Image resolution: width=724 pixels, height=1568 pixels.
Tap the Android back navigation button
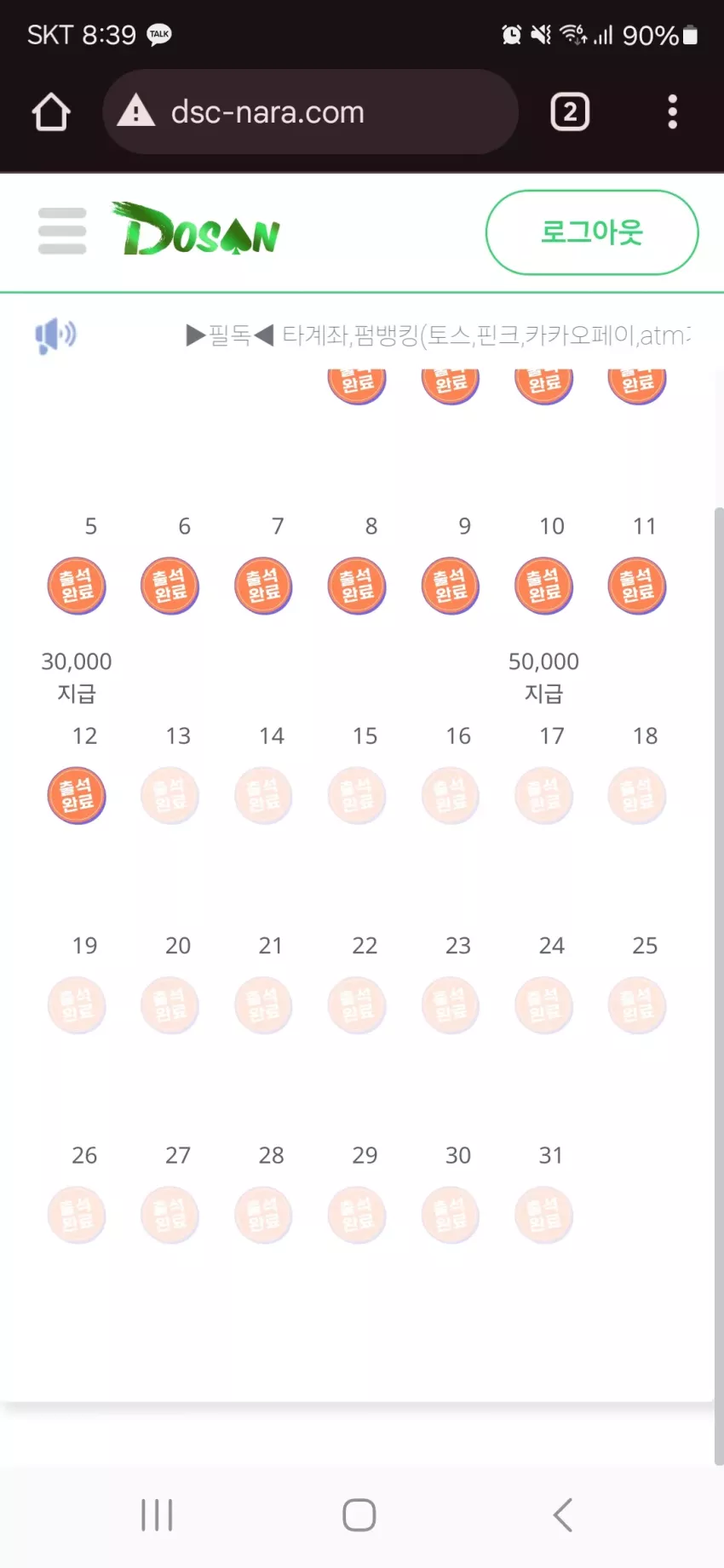point(562,1515)
